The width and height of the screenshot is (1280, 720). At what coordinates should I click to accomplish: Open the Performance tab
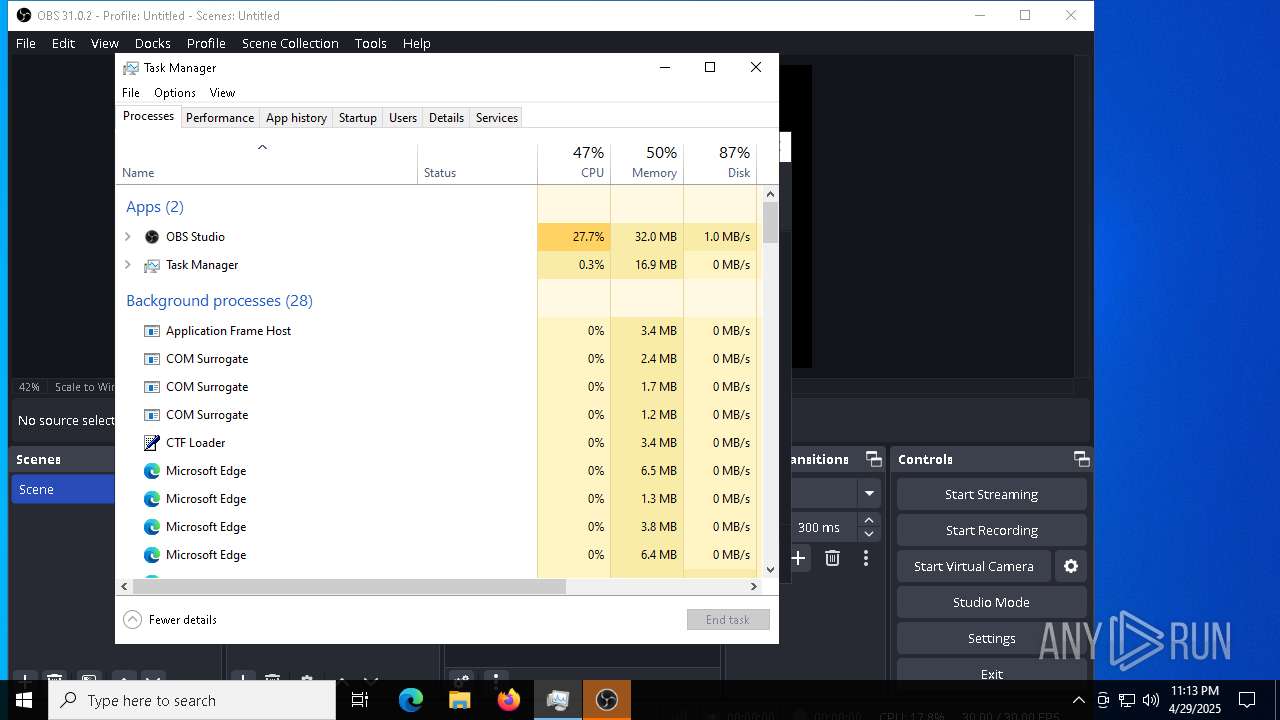click(220, 117)
